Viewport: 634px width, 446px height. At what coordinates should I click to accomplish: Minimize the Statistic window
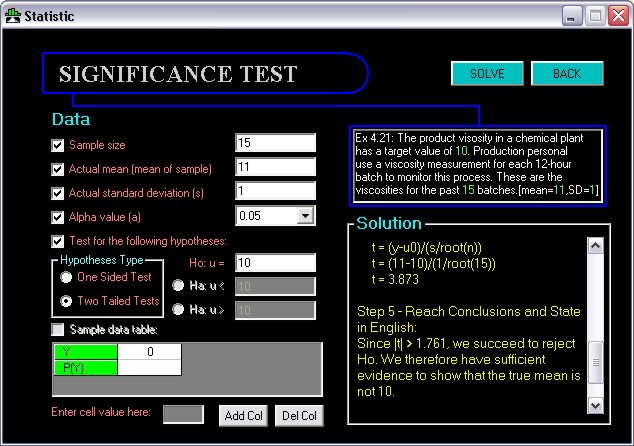pos(571,16)
